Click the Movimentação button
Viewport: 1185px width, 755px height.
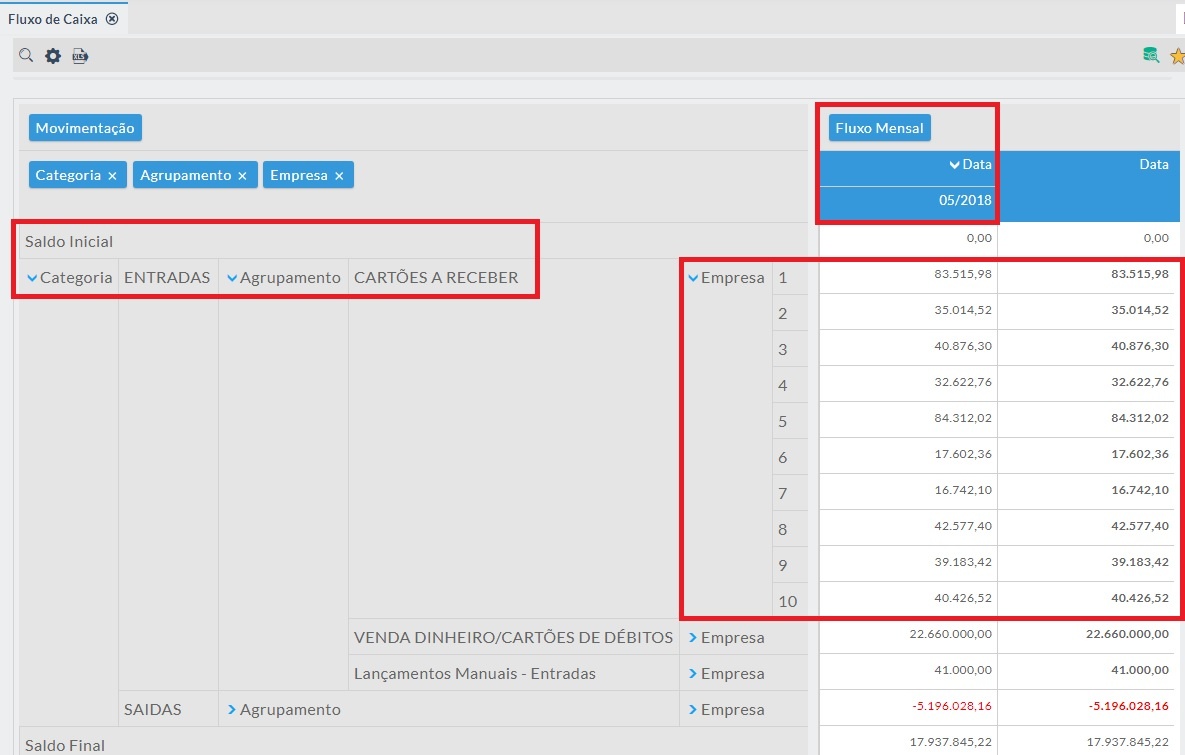[x=85, y=128]
